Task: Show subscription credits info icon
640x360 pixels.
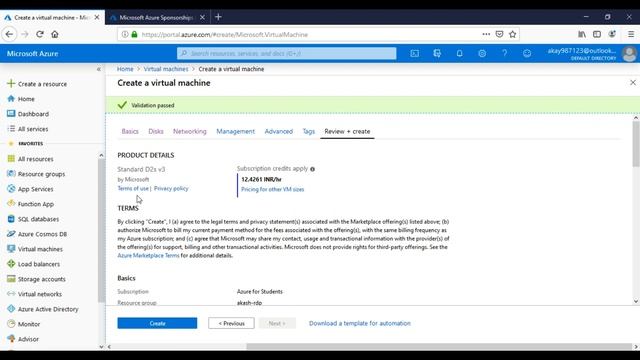Action: 312,169
